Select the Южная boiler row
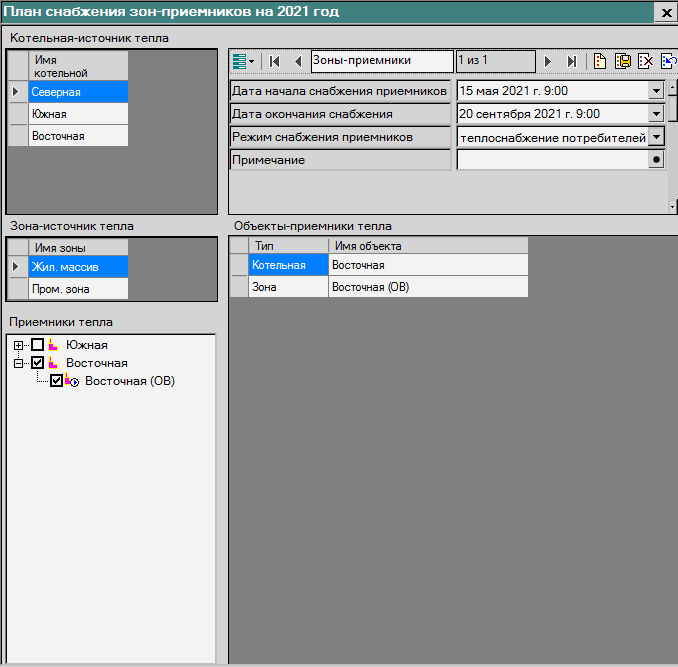Viewport: 678px width, 667px height. tap(78, 114)
